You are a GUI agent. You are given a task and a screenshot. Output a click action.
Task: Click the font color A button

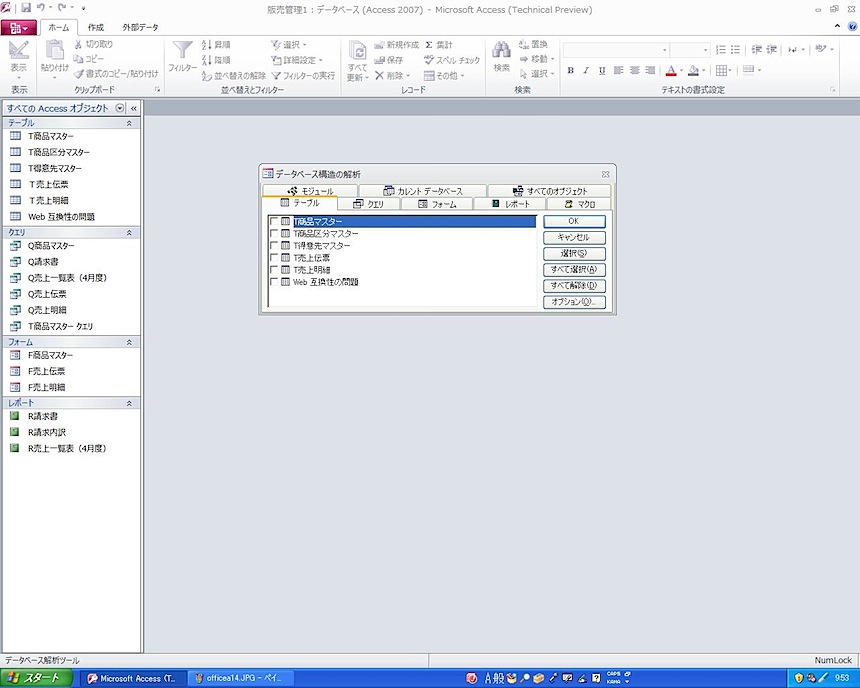pos(671,70)
